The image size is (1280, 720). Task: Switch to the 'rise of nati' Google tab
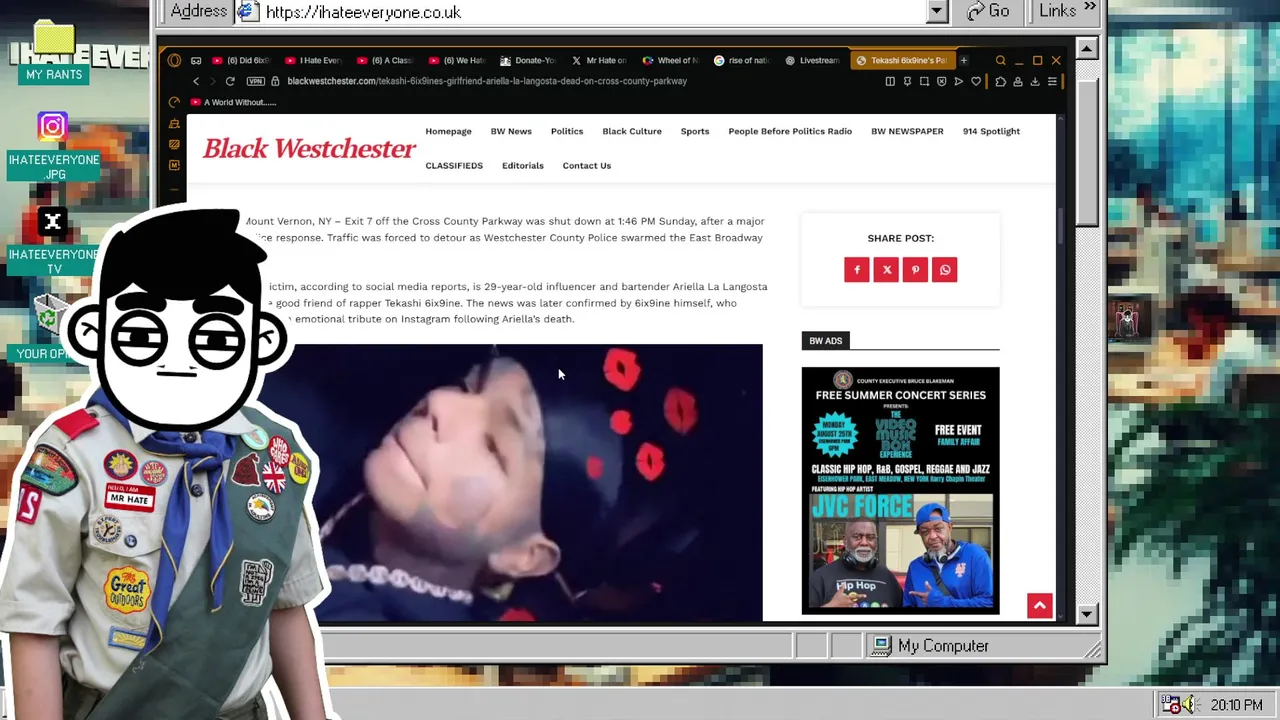[743, 60]
